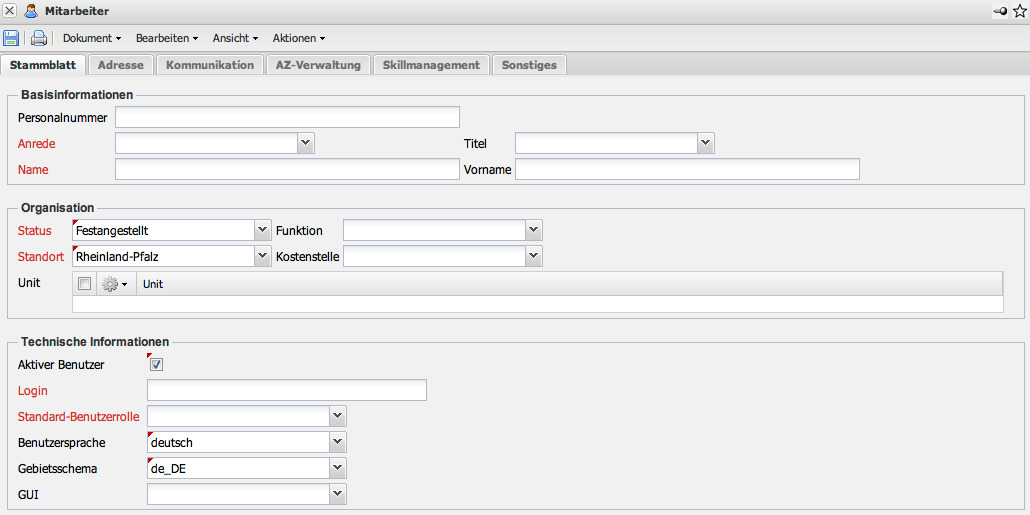Check the select-all box in Unit table
Image resolution: width=1030 pixels, height=515 pixels.
tap(85, 284)
